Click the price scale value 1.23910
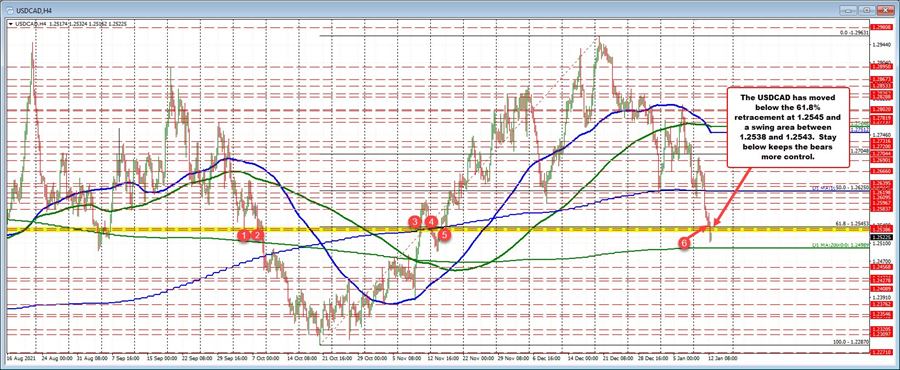 [x=883, y=297]
